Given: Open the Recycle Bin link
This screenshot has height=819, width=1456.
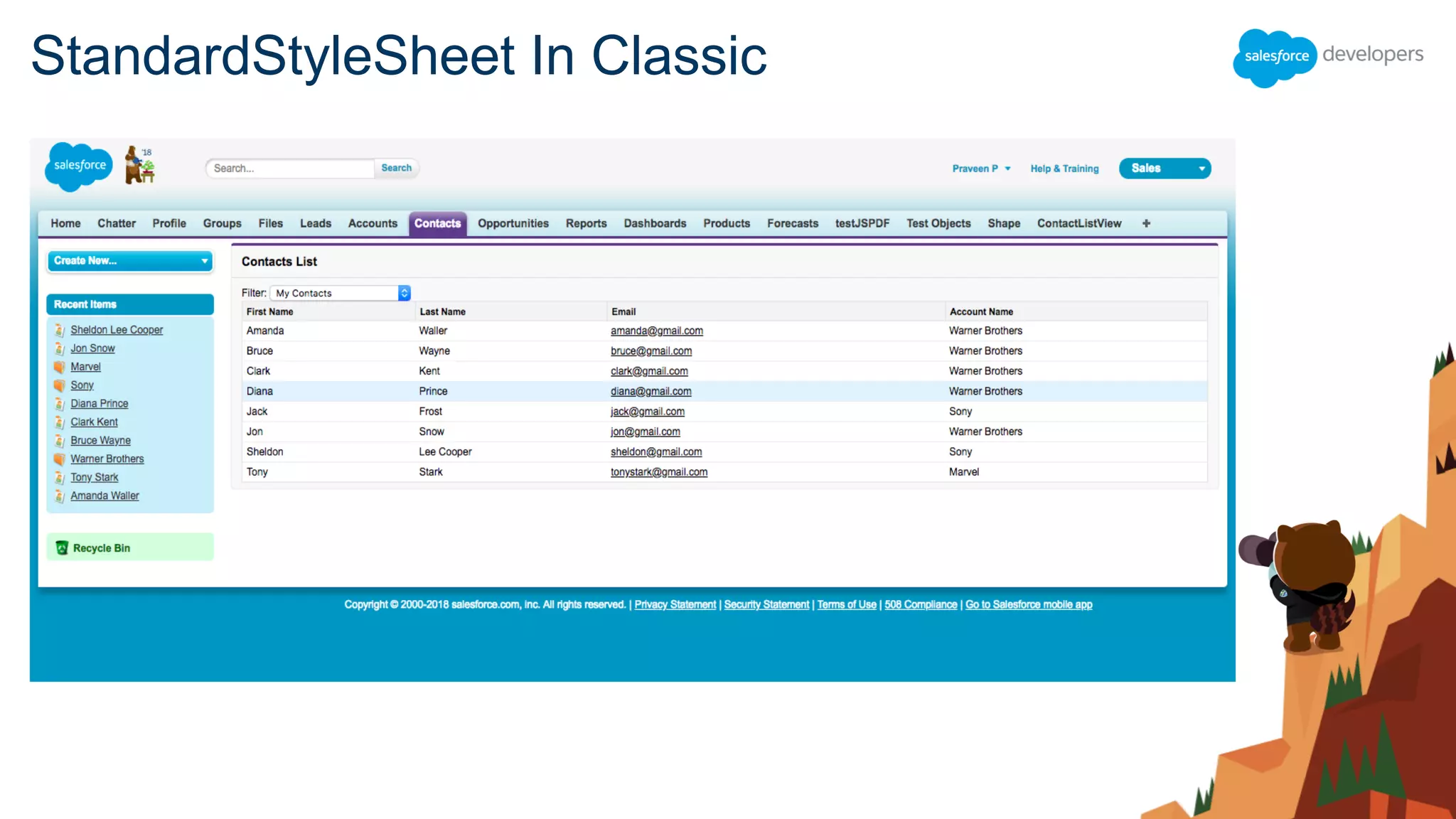Looking at the screenshot, I should 102,548.
